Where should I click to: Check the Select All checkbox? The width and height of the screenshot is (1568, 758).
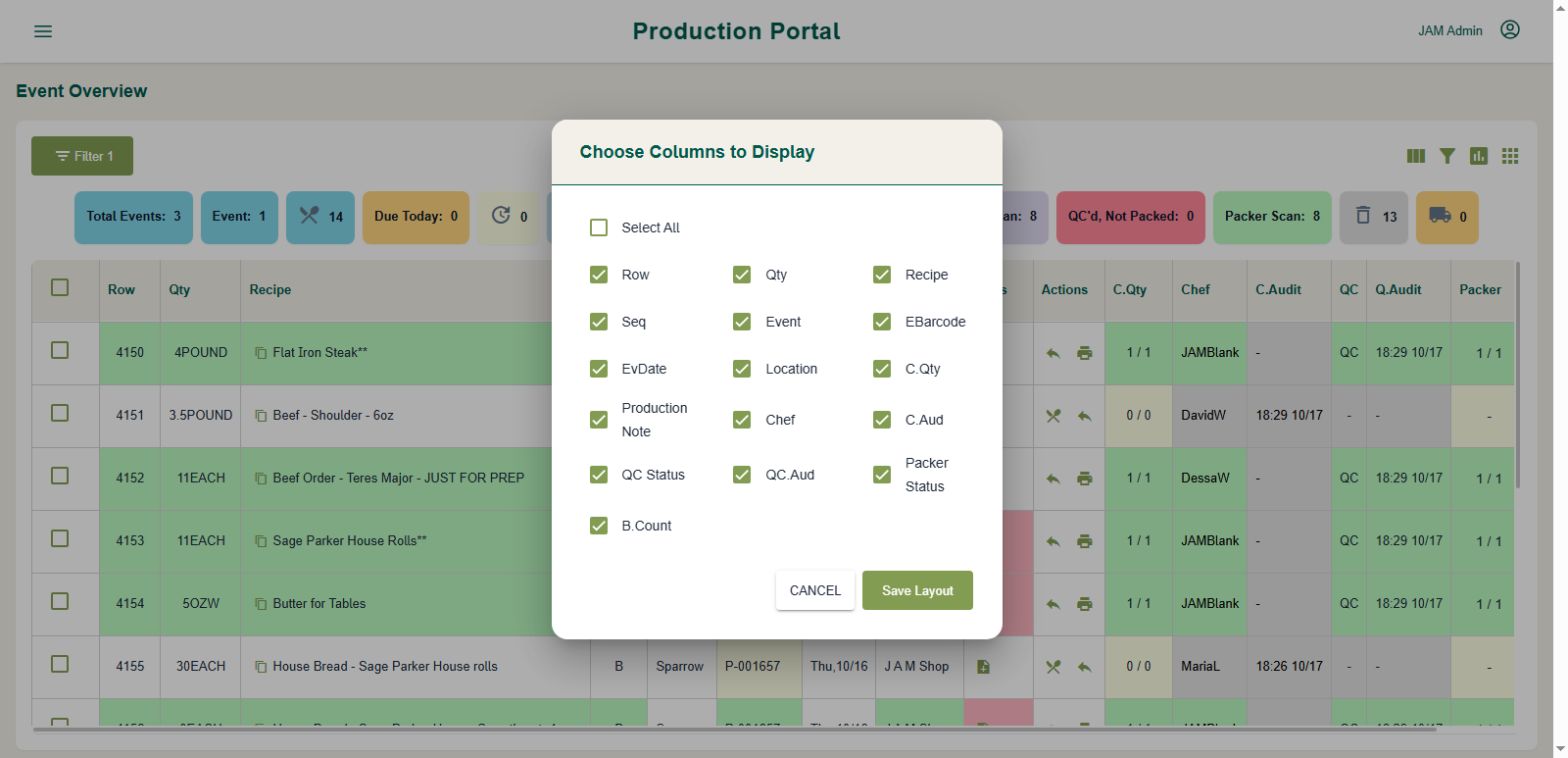pos(599,227)
